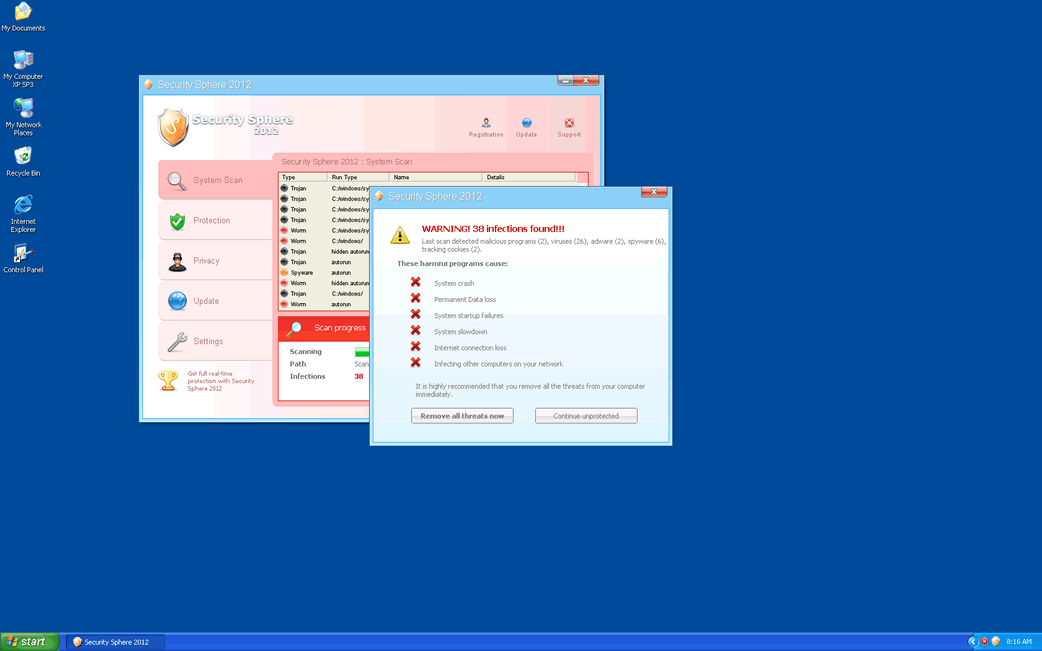Click the System Scan magnifier icon
The width and height of the screenshot is (1042, 651).
[177, 181]
